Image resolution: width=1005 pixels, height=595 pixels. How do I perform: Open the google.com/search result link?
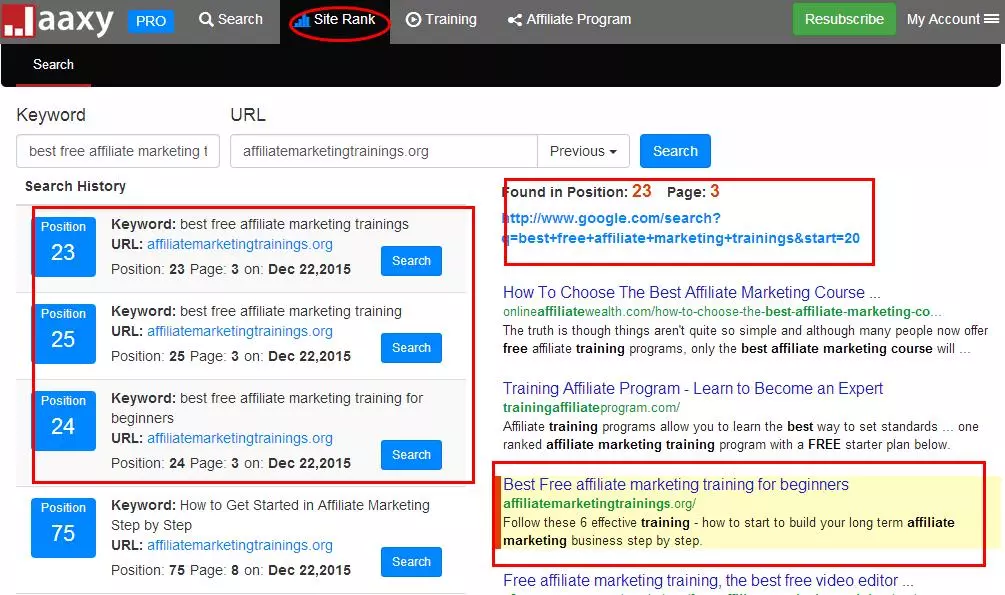pyautogui.click(x=681, y=228)
